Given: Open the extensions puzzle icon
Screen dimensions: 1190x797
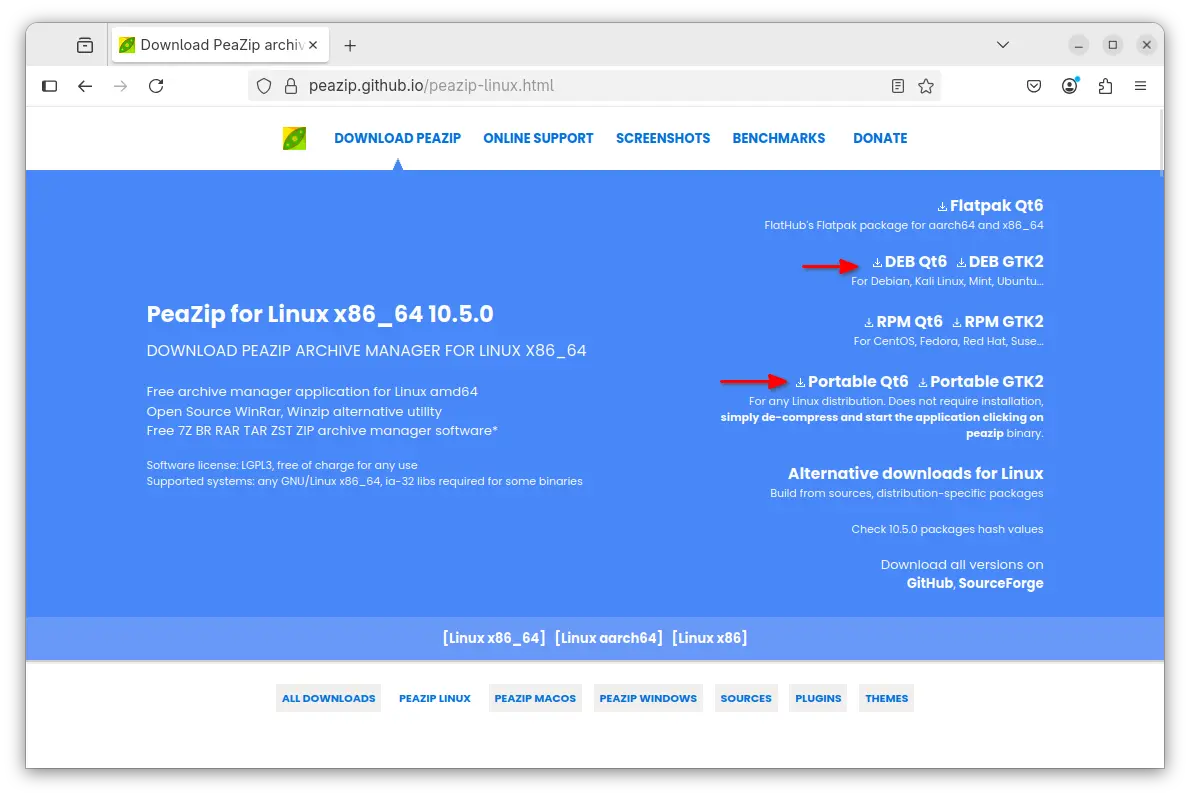Looking at the screenshot, I should [x=1106, y=86].
